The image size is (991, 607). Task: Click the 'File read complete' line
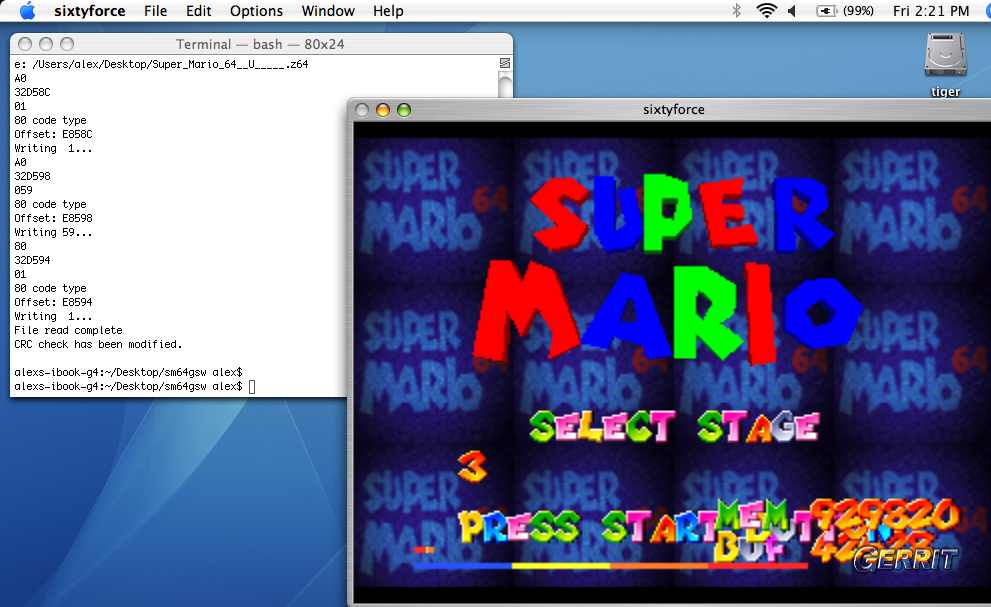tap(68, 330)
